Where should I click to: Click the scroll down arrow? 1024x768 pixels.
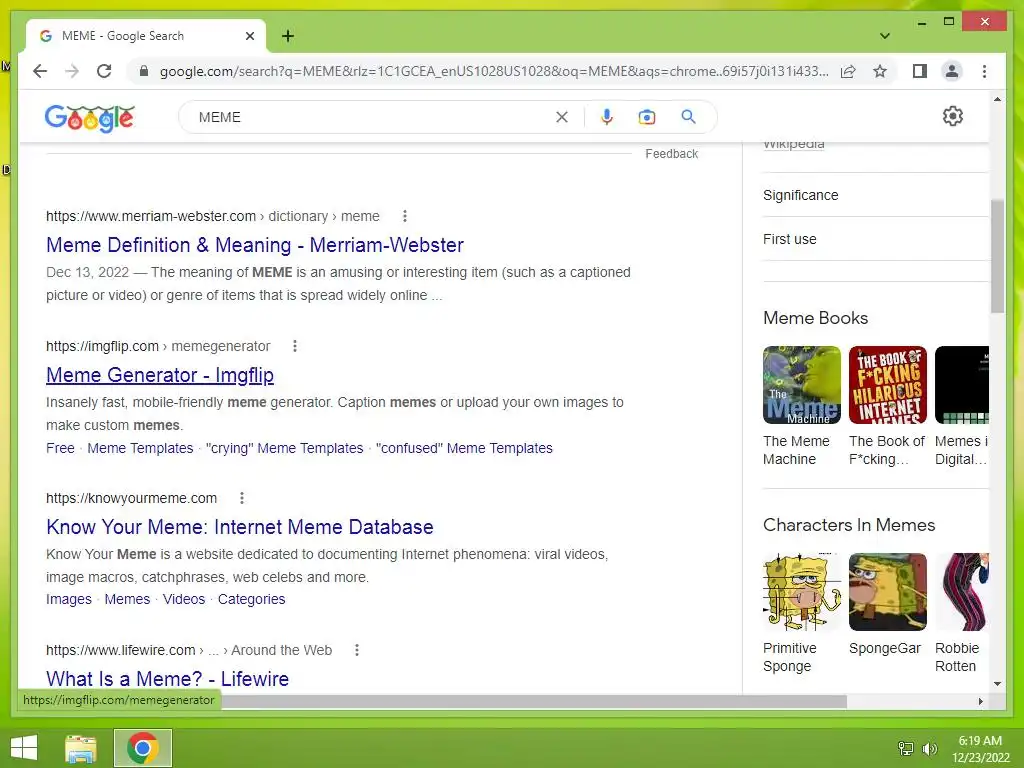pyautogui.click(x=997, y=684)
